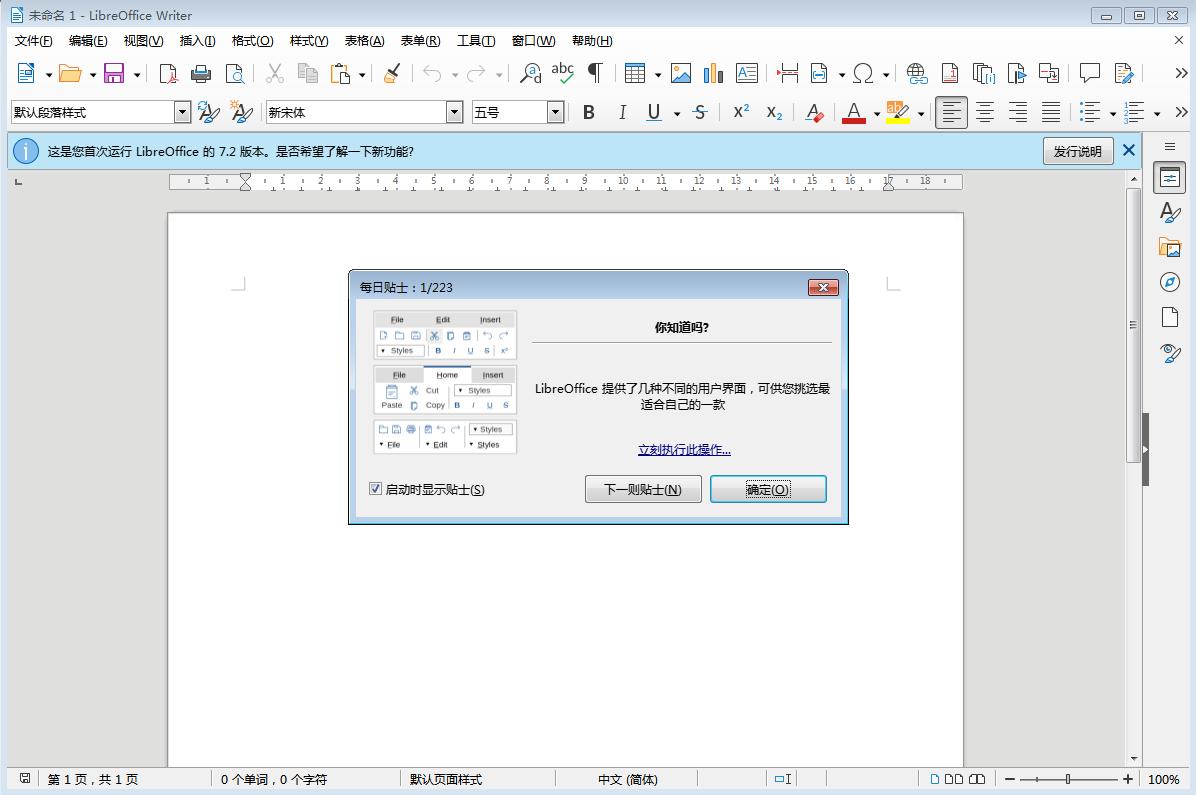This screenshot has width=1196, height=795.
Task: Expand the font size dropdown
Action: tap(555, 113)
